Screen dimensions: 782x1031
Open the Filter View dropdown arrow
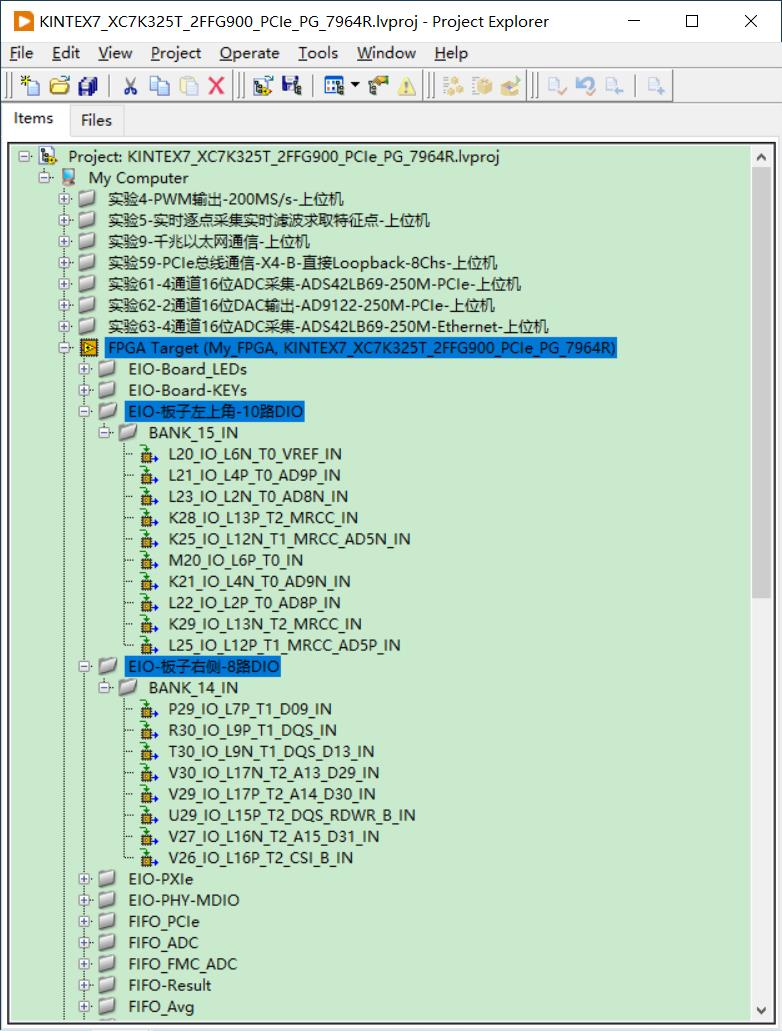tap(355, 85)
